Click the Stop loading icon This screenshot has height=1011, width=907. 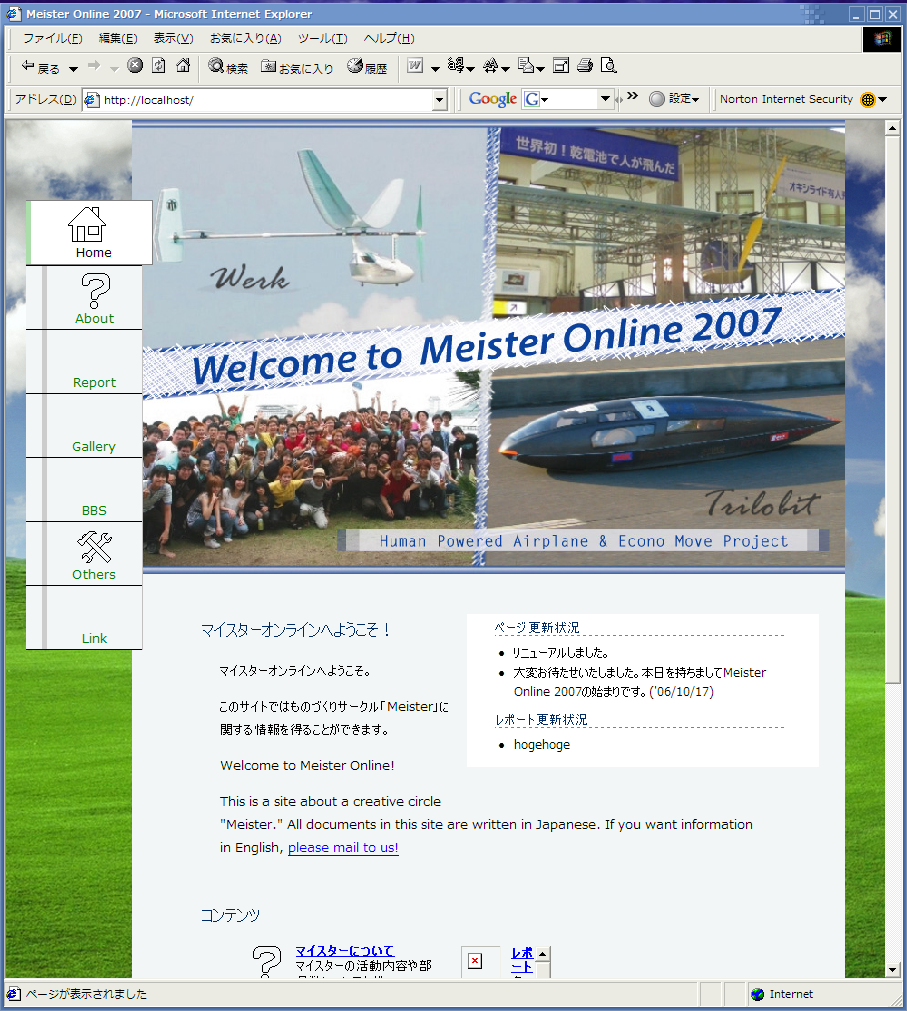[135, 65]
